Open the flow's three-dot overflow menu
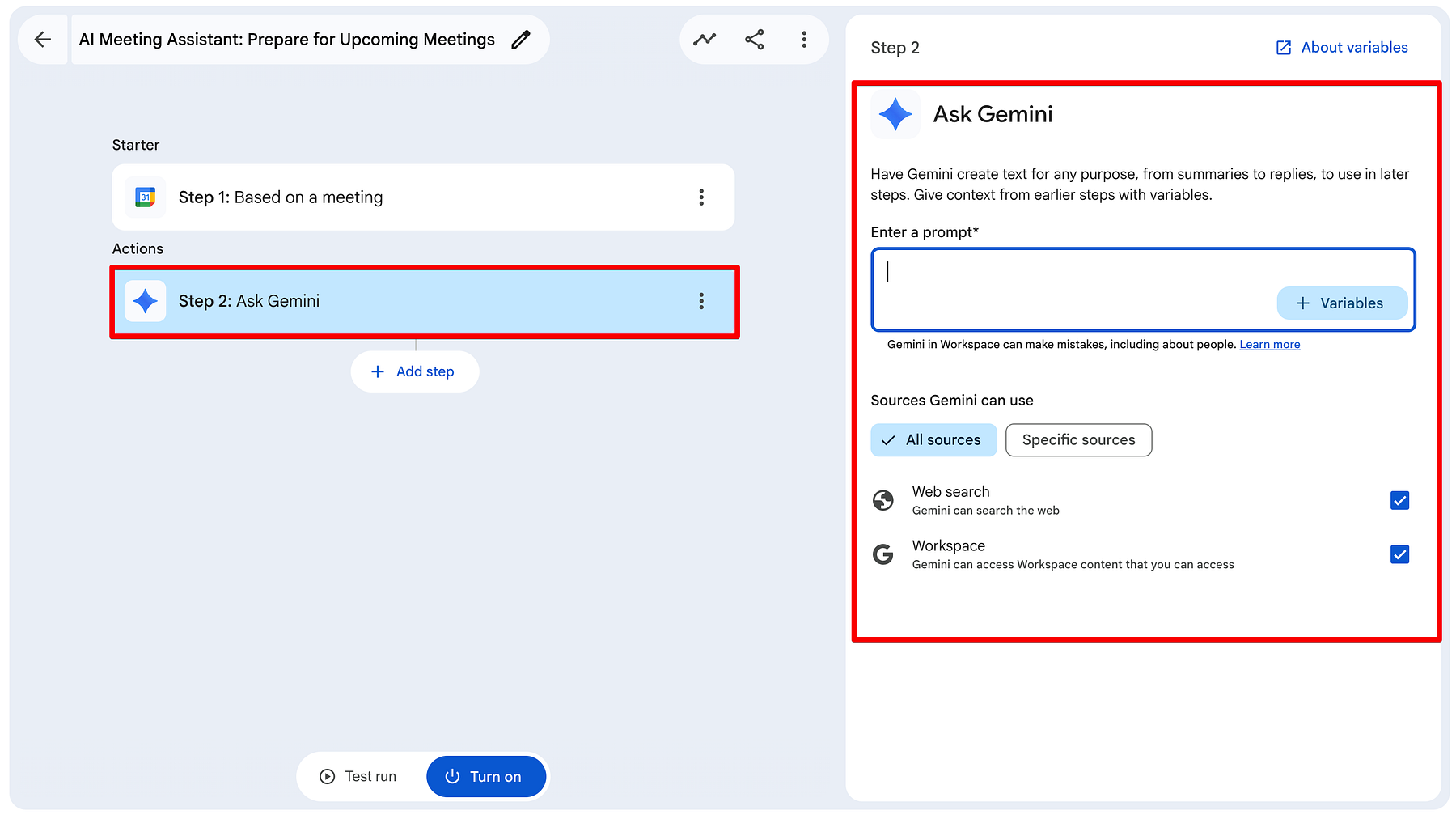Screen dimensions: 1456x819 (x=804, y=40)
